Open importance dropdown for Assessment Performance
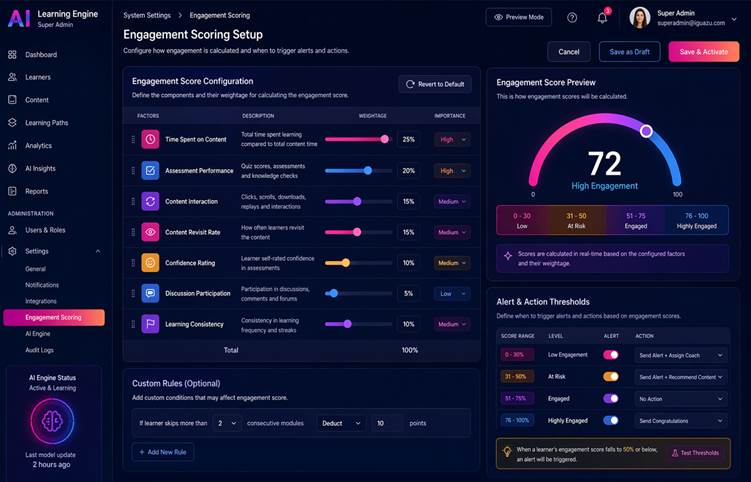The image size is (751, 482). tap(452, 171)
